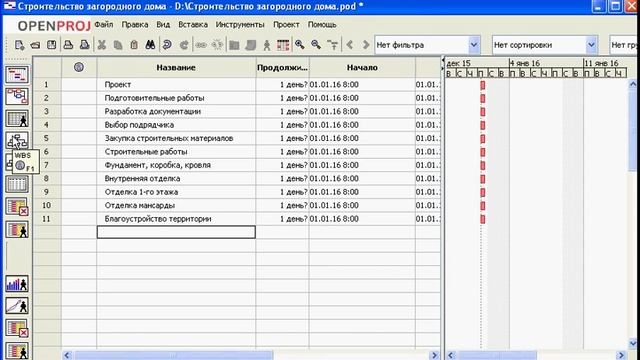640x360 pixels.
Task: Open Find with the binoculars icon
Action: [150, 45]
